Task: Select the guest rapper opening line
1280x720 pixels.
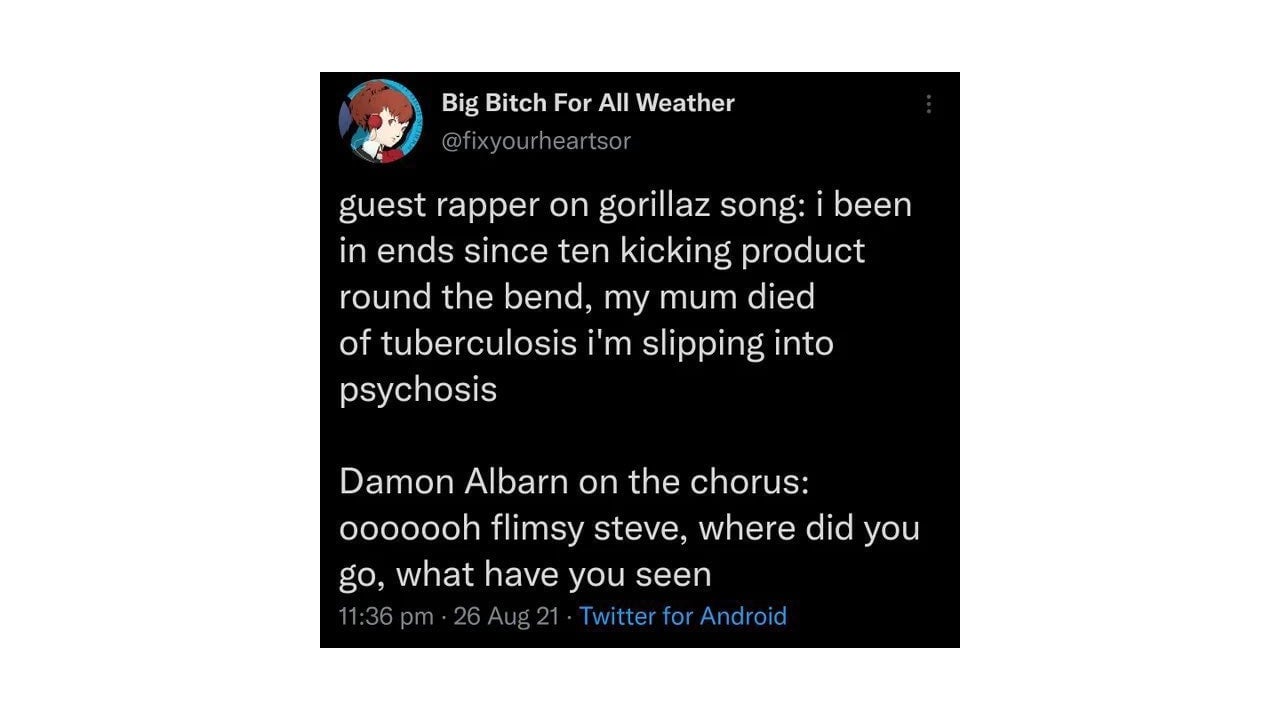Action: tap(626, 206)
